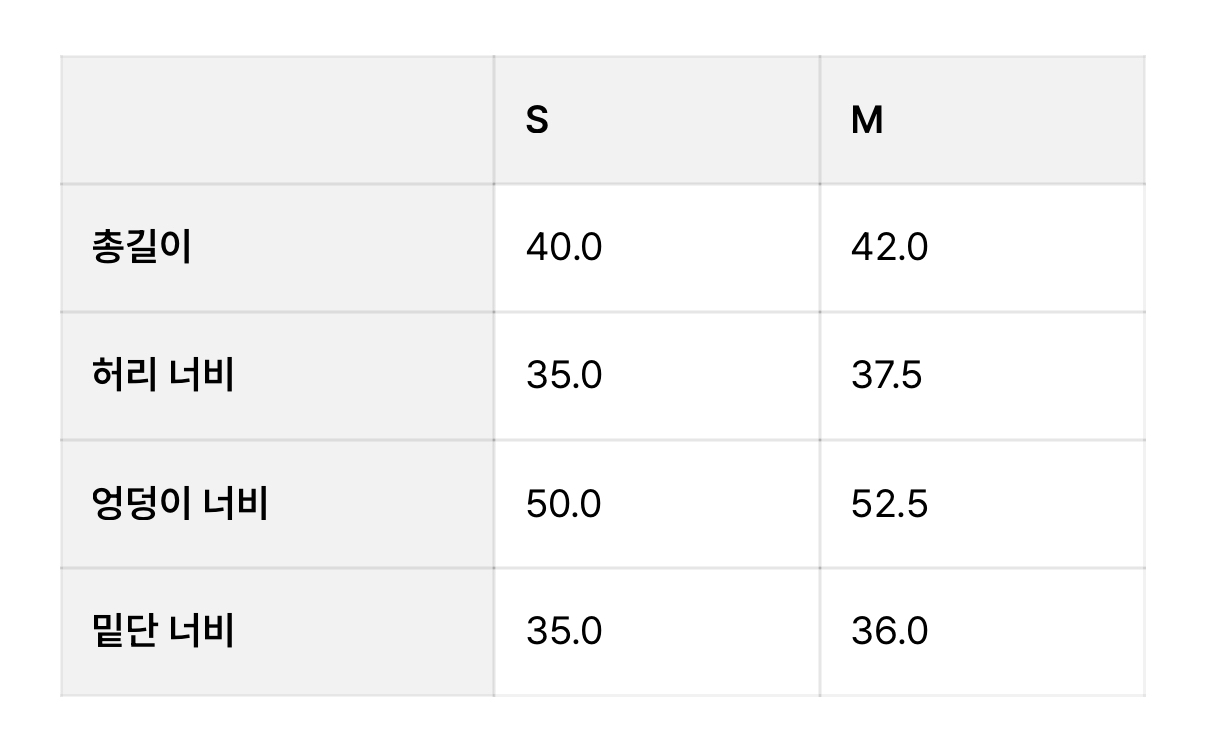Click the blank area below the size table

point(603,717)
